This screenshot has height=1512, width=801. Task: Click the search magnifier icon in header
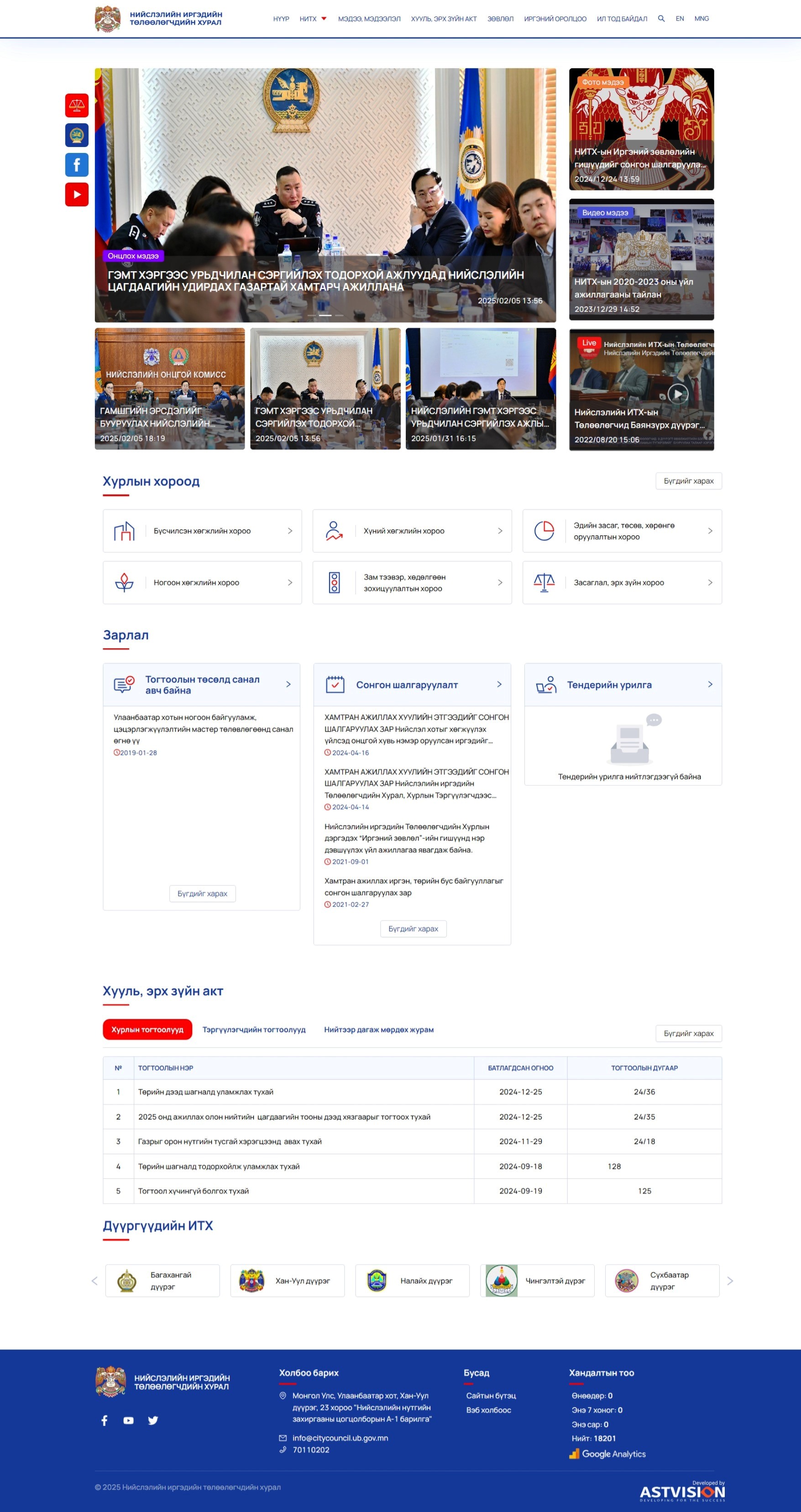[x=661, y=19]
